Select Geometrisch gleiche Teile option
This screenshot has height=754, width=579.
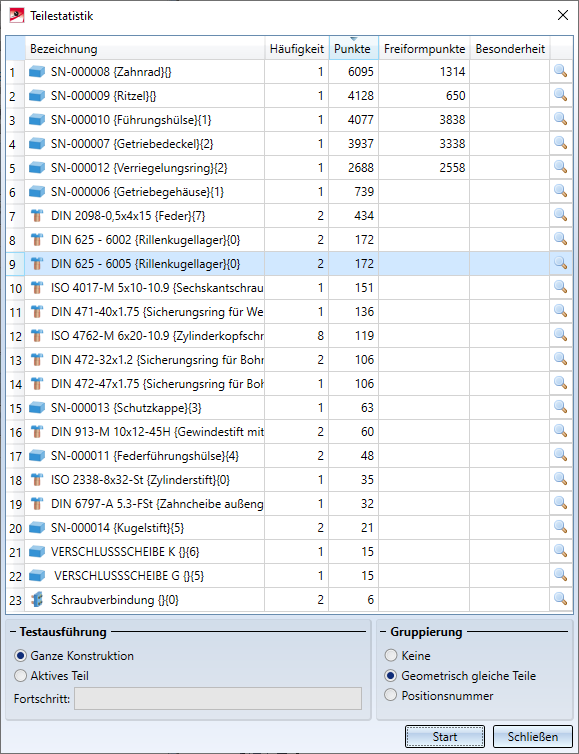tap(391, 676)
